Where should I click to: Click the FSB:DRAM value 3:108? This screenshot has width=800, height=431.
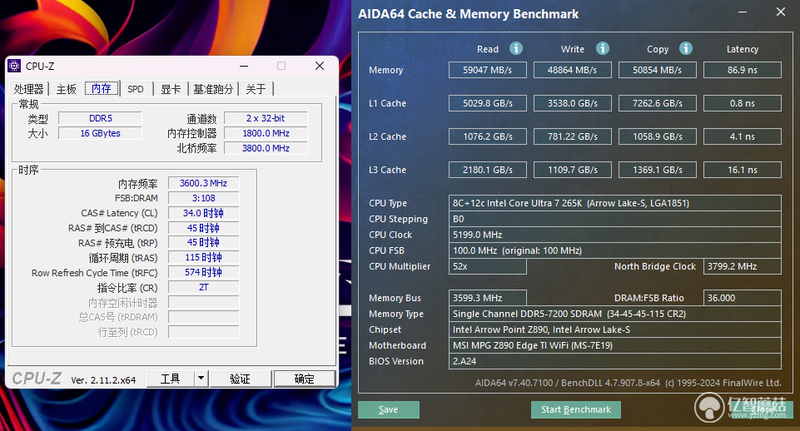point(204,198)
